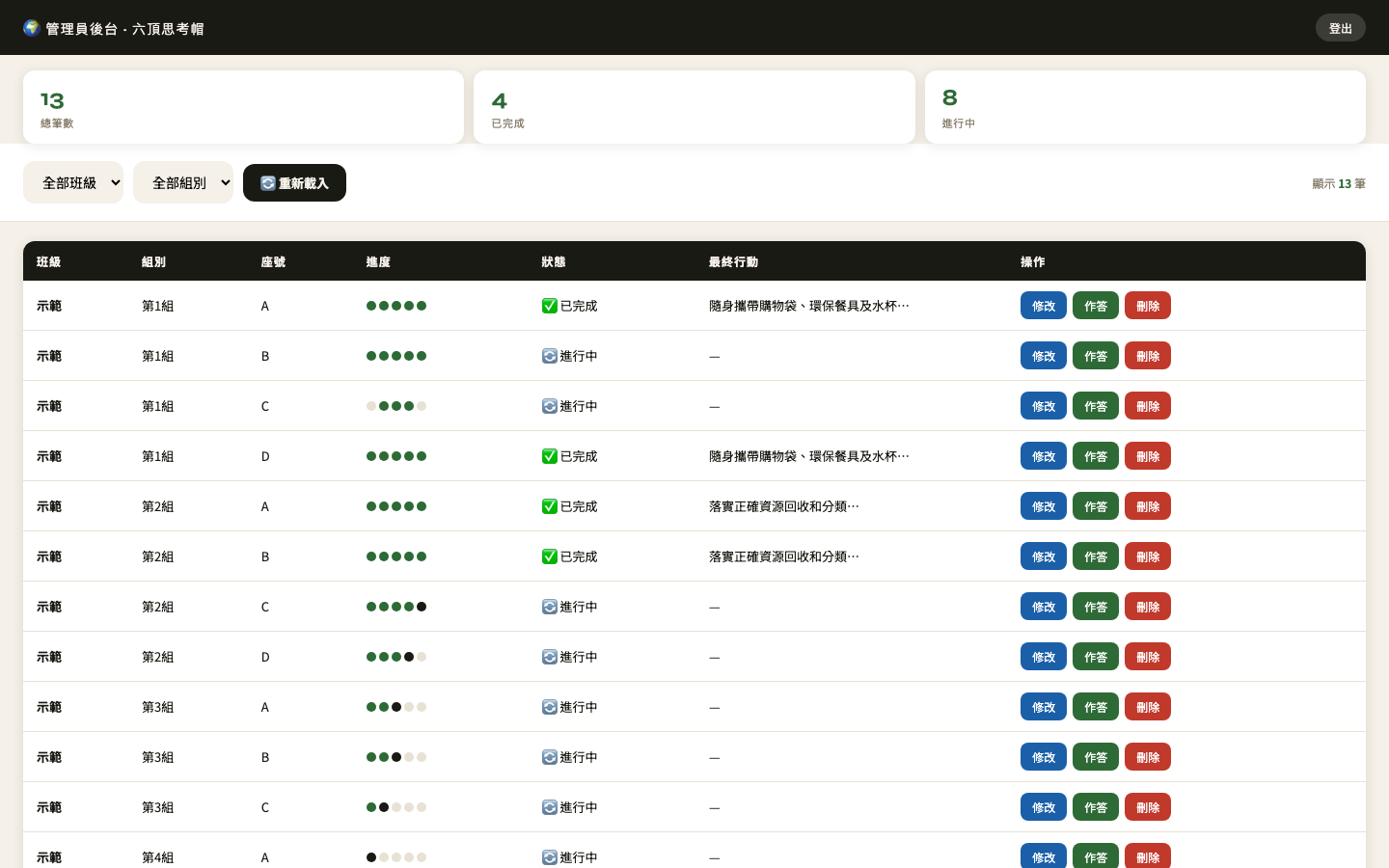This screenshot has width=1389, height=868.
Task: Open the 全部班級 class filter dropdown
Action: [73, 182]
